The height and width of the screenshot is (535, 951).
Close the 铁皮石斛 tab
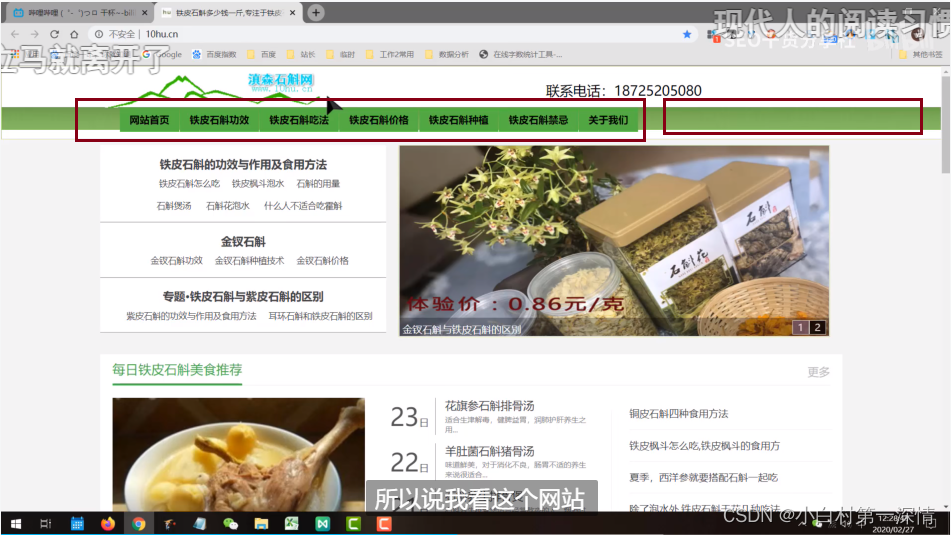click(292, 12)
